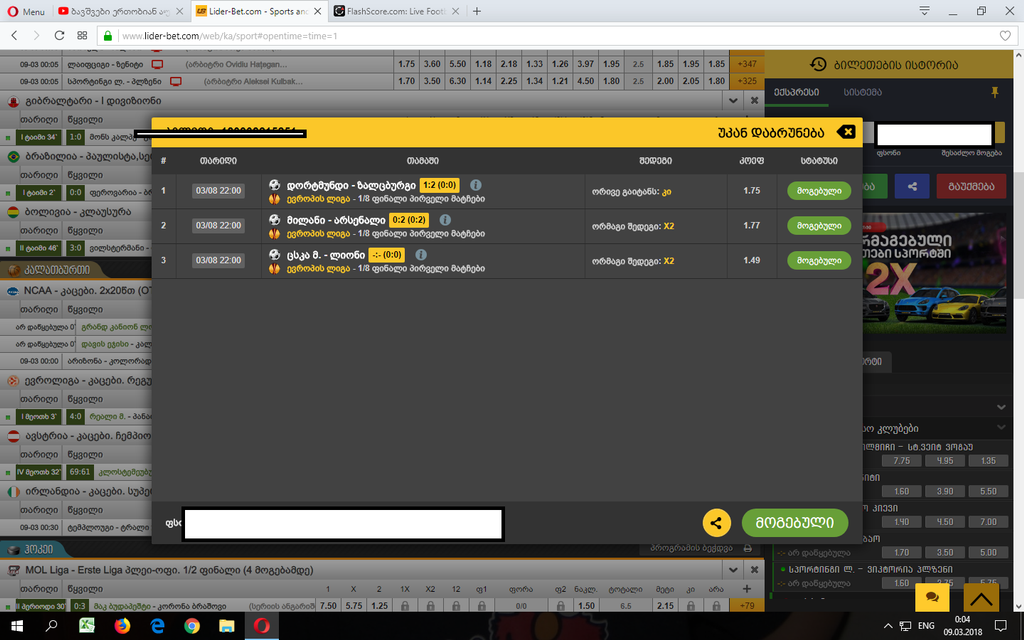Image resolution: width=1024 pixels, height=640 pixels.
Task: Open info icon for CSKA - Lyon match
Action: (x=421, y=255)
